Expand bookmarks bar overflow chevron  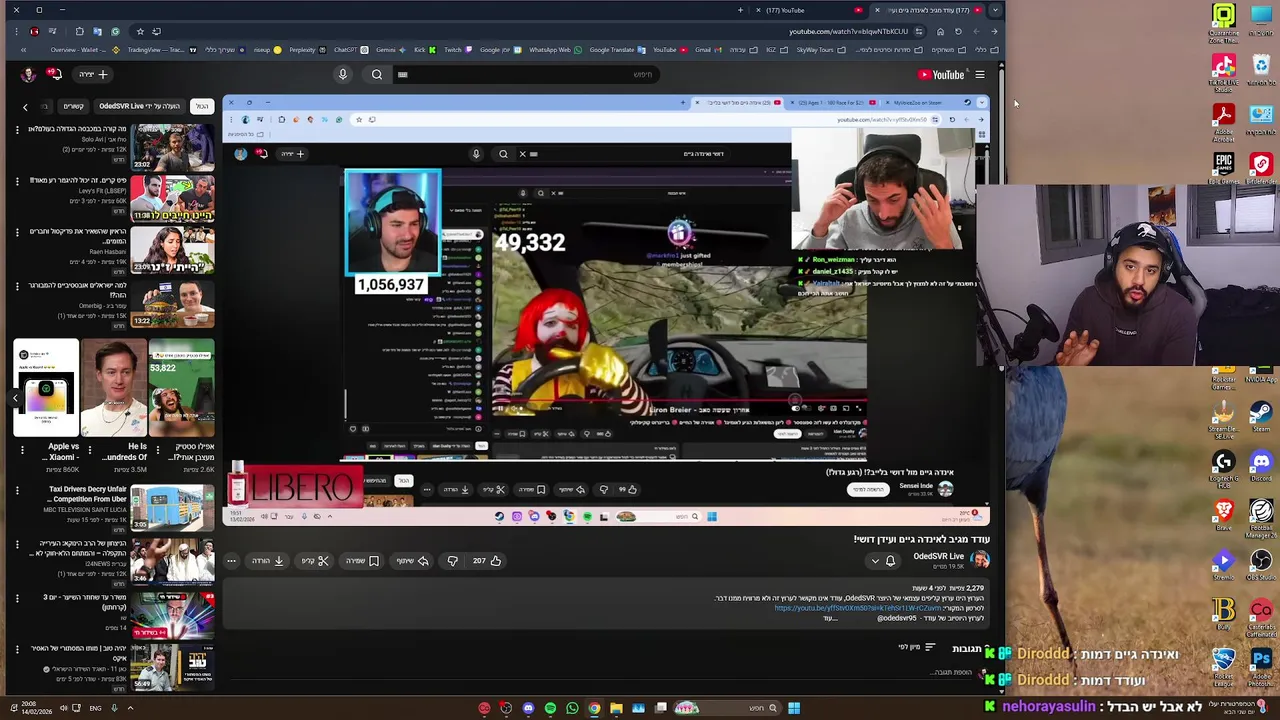point(23,50)
